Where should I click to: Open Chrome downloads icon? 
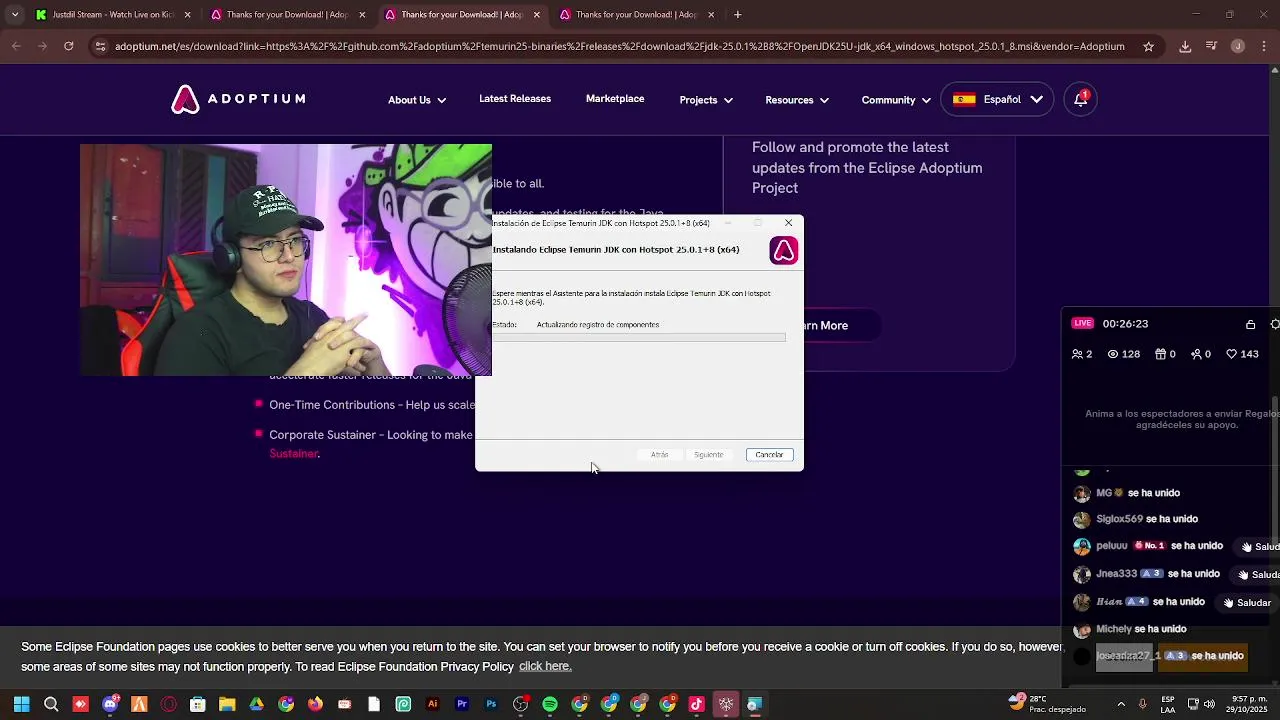tap(1185, 46)
